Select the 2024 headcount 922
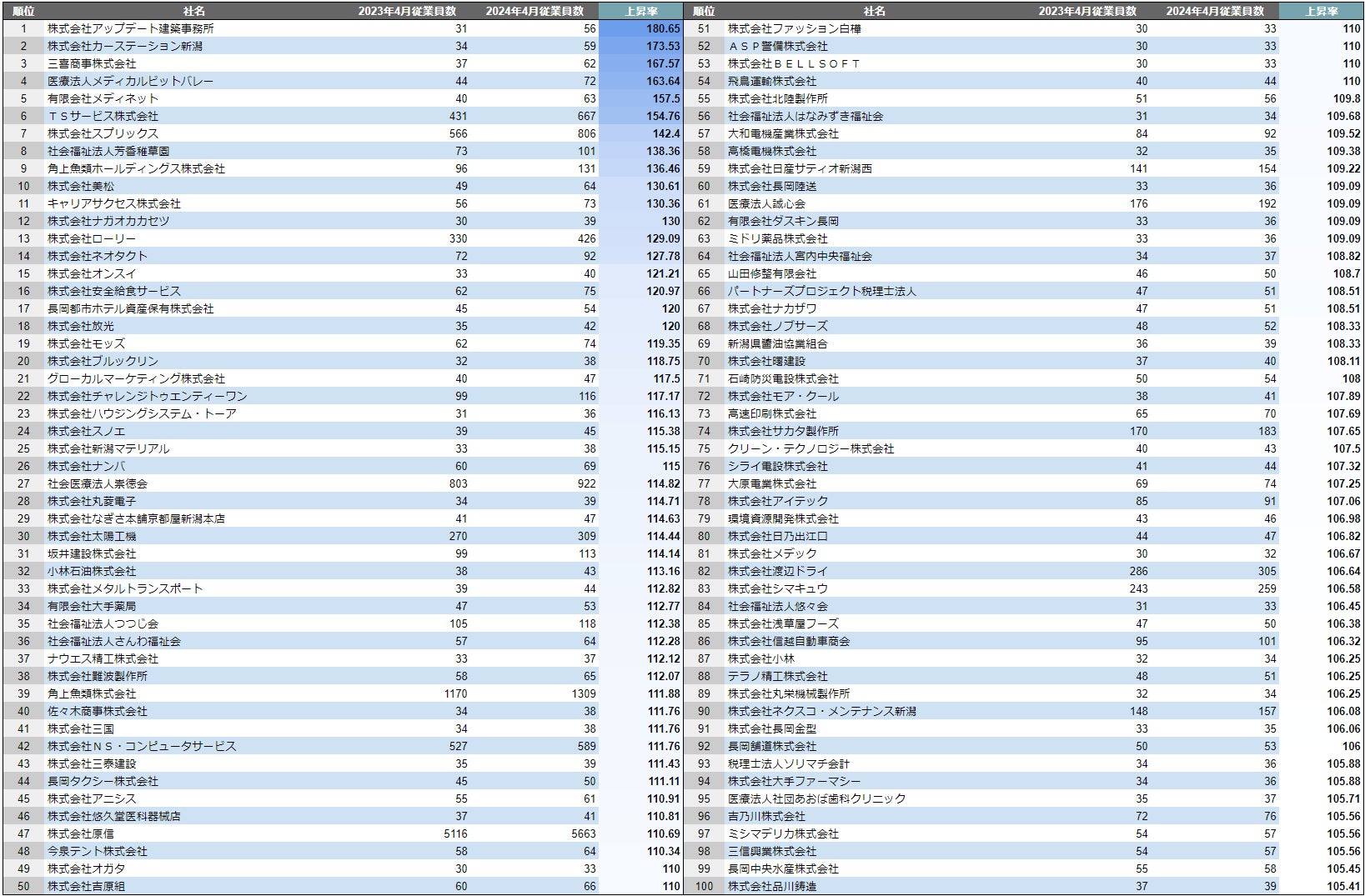Screen dimensions: 1365x896 coord(587,483)
